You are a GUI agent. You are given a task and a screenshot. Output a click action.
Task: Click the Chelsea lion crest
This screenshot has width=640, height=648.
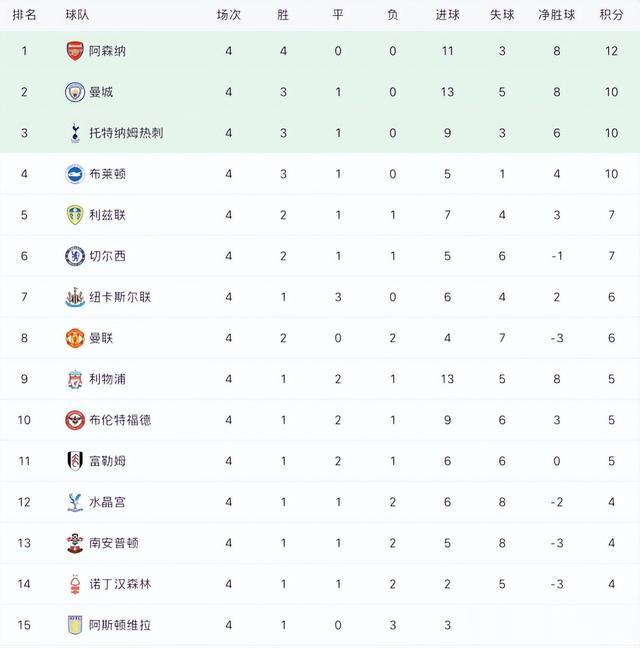[x=75, y=256]
